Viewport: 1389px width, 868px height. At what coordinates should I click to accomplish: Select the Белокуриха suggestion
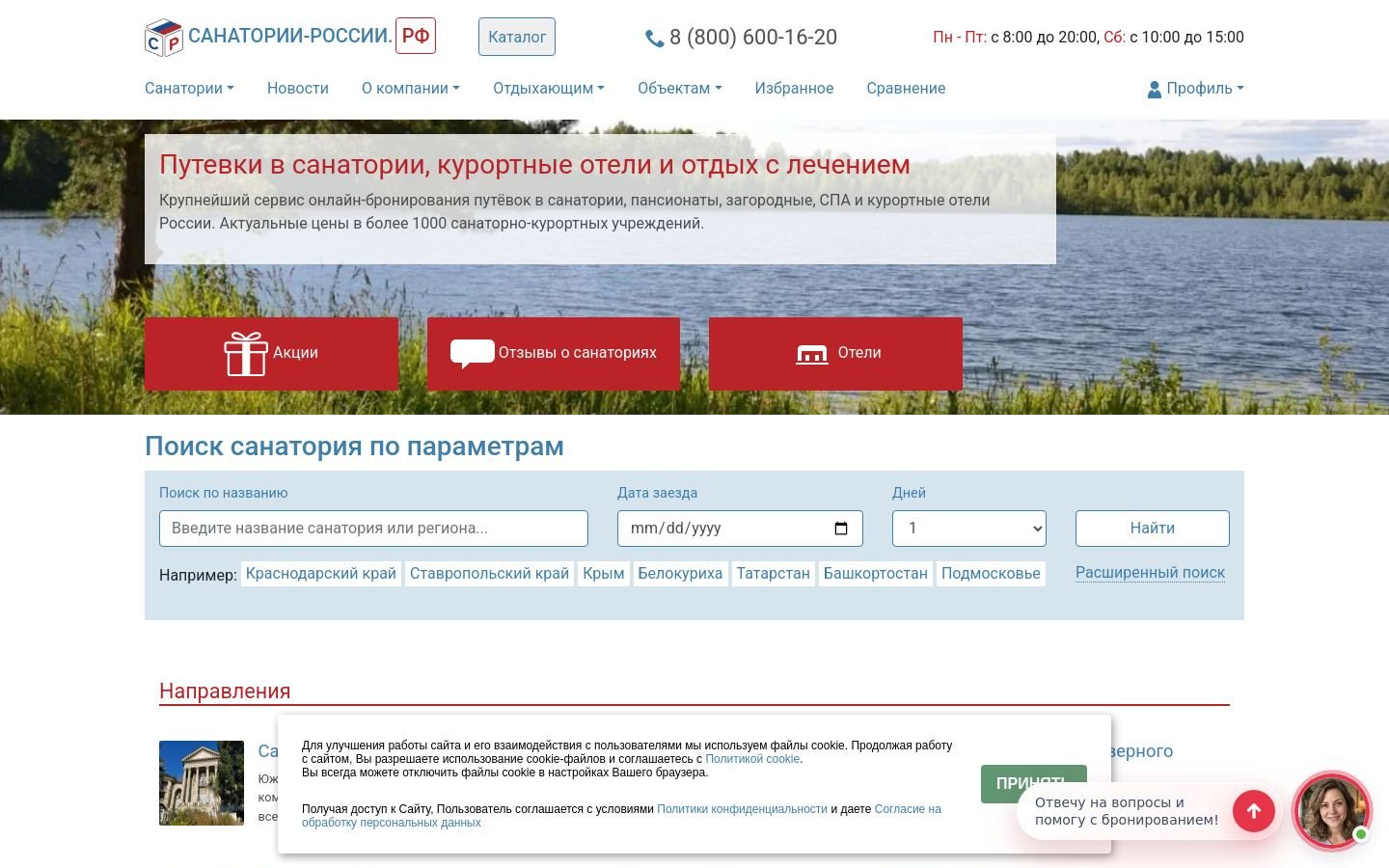pos(680,574)
